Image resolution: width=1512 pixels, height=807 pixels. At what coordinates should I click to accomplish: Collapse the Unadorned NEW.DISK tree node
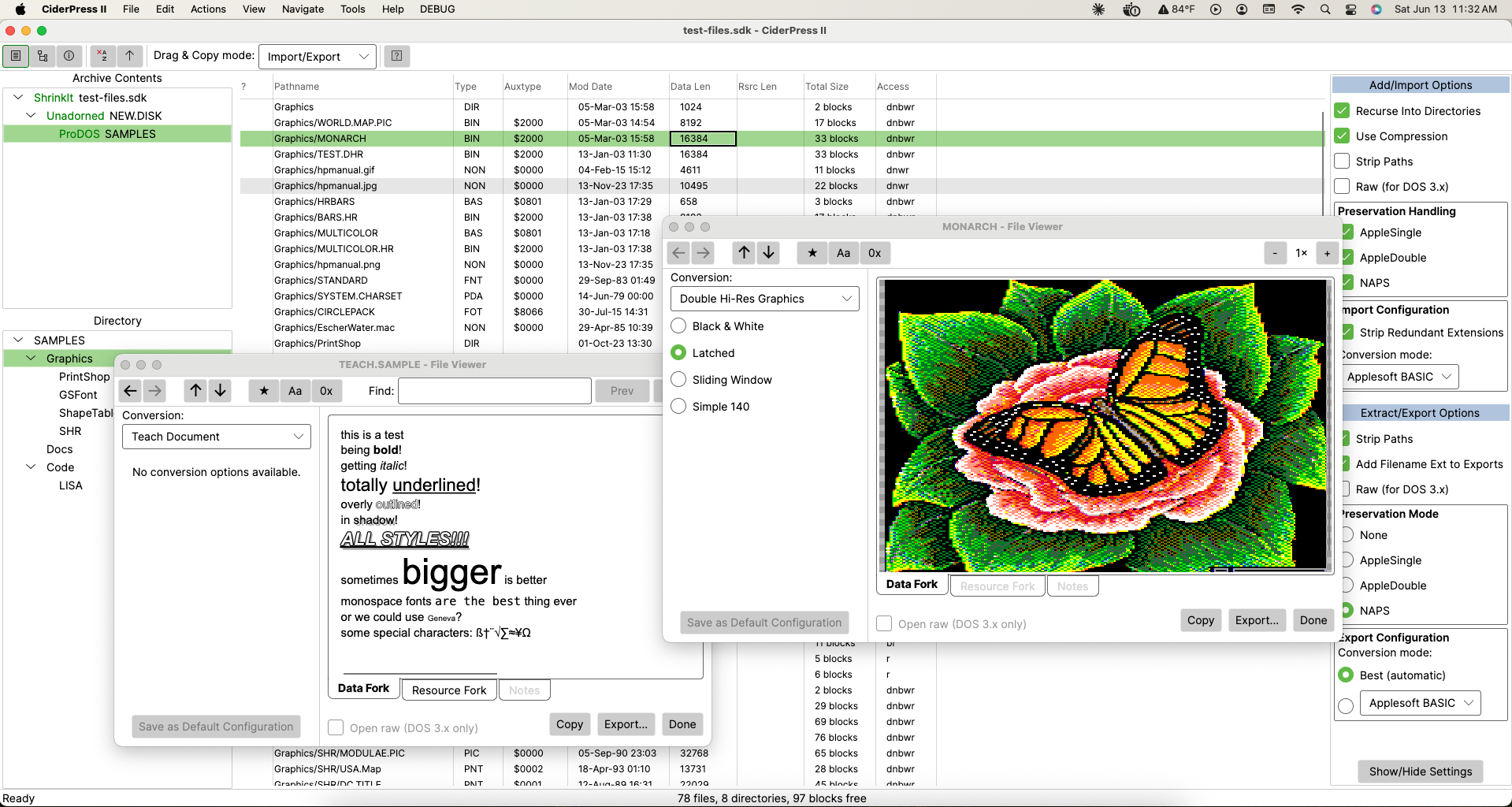[x=31, y=116]
